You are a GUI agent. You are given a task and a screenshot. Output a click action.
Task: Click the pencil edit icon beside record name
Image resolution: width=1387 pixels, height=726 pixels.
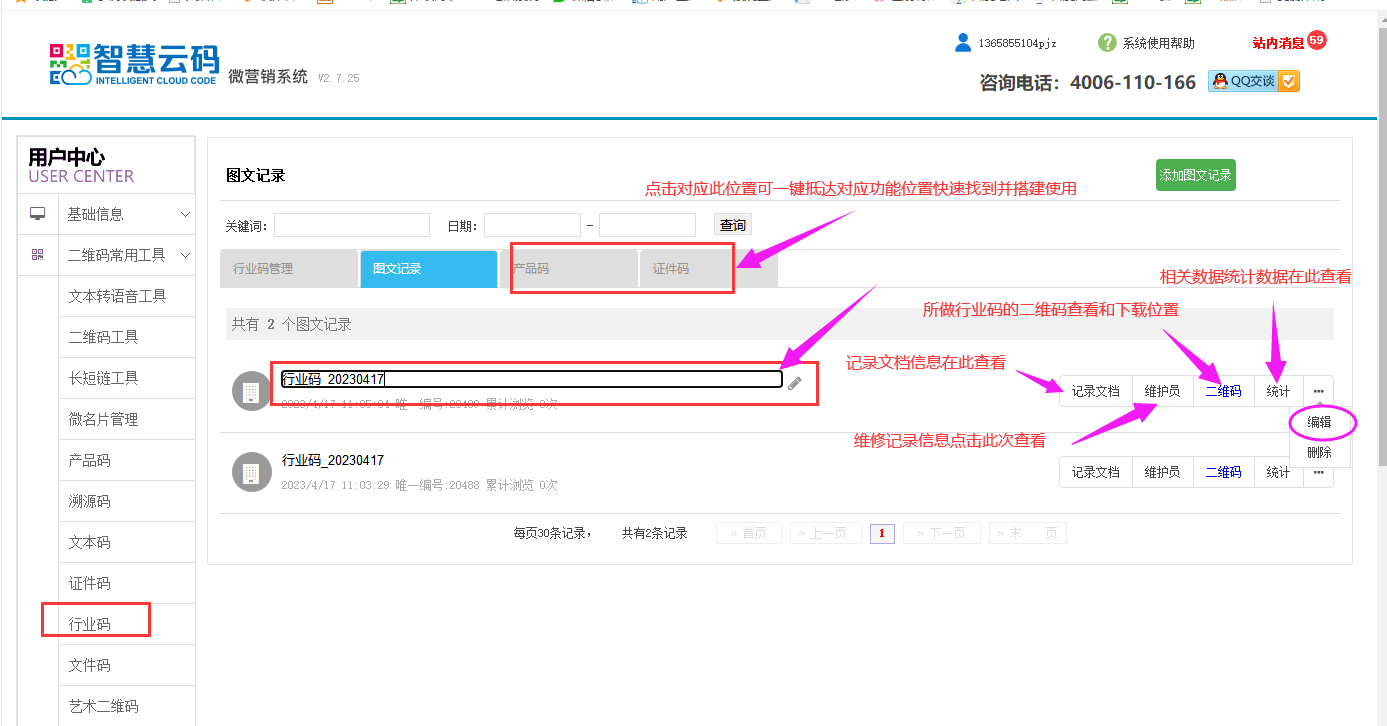795,383
